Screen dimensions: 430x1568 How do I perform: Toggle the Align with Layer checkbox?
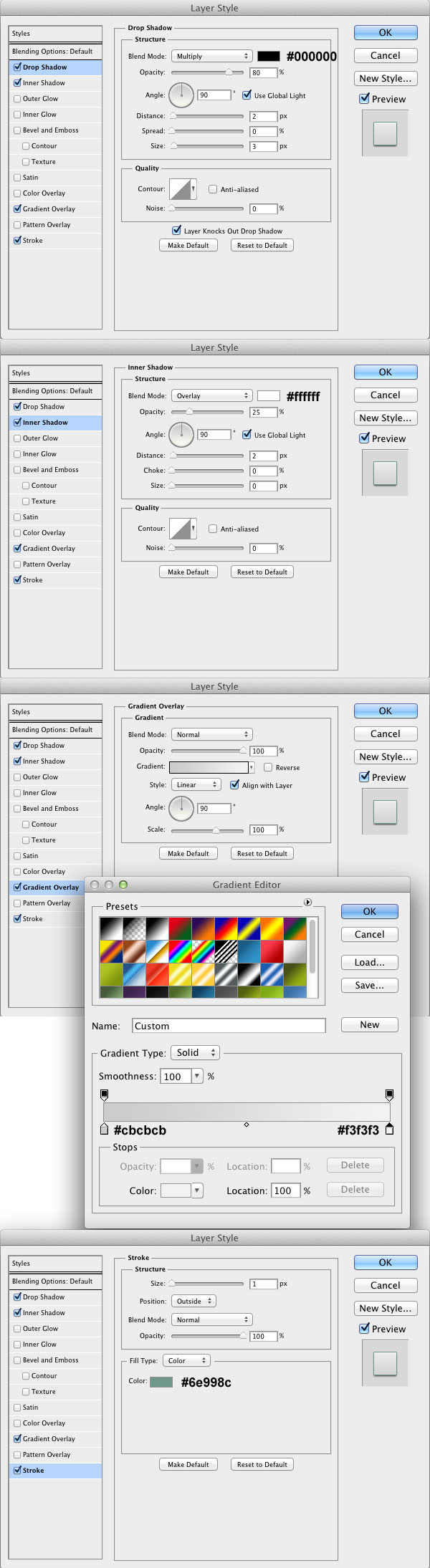(234, 784)
